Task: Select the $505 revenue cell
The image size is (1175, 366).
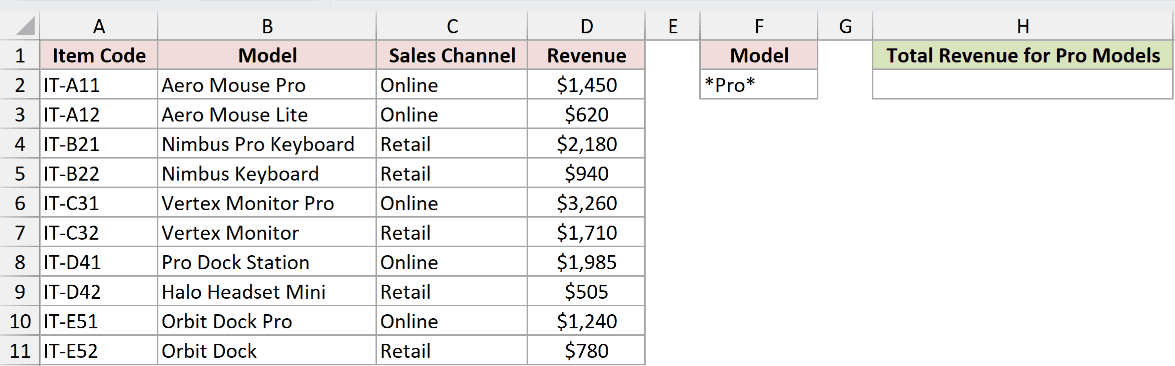Action: (587, 292)
